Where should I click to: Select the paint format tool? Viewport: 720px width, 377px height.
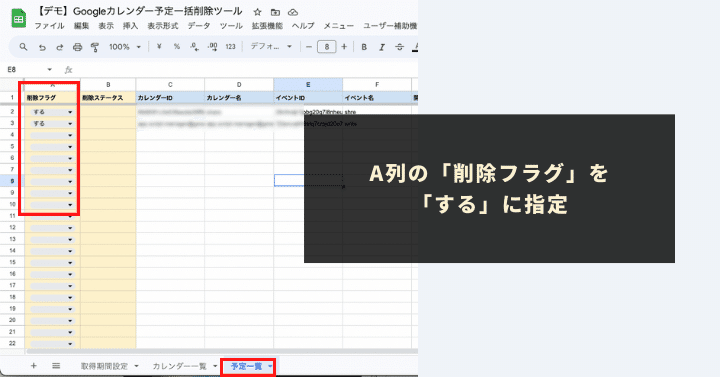[95, 47]
